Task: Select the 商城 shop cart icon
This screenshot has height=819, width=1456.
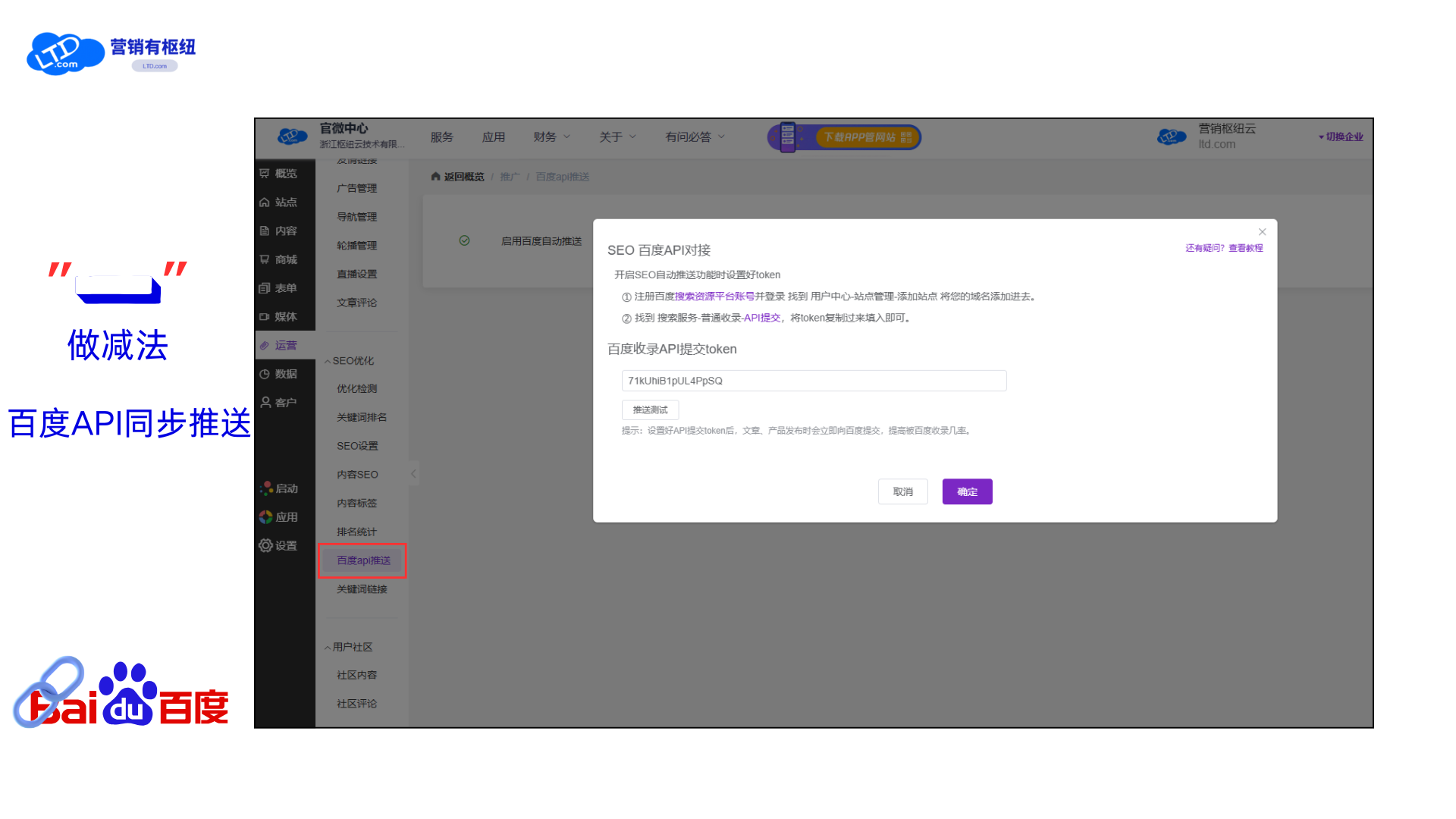Action: tap(265, 259)
